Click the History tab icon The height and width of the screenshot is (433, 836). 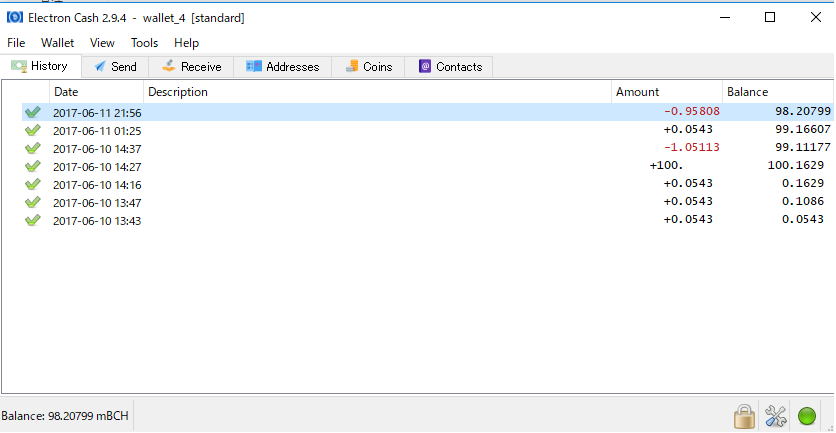[x=19, y=66]
